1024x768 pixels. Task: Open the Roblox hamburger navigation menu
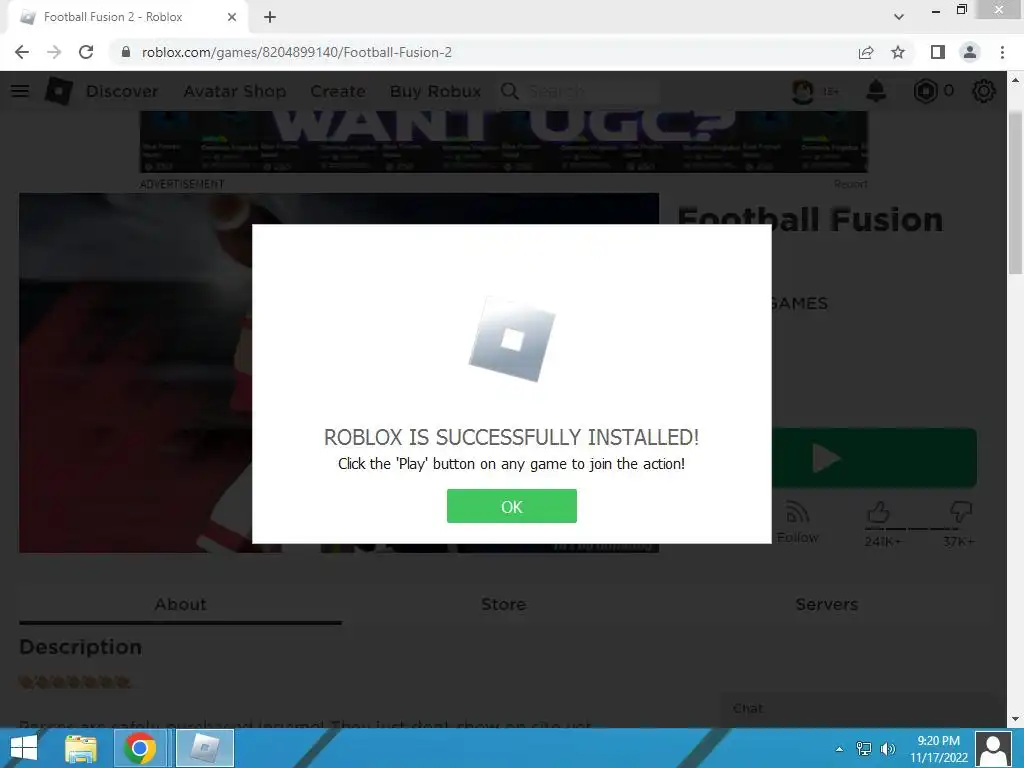pyautogui.click(x=20, y=91)
